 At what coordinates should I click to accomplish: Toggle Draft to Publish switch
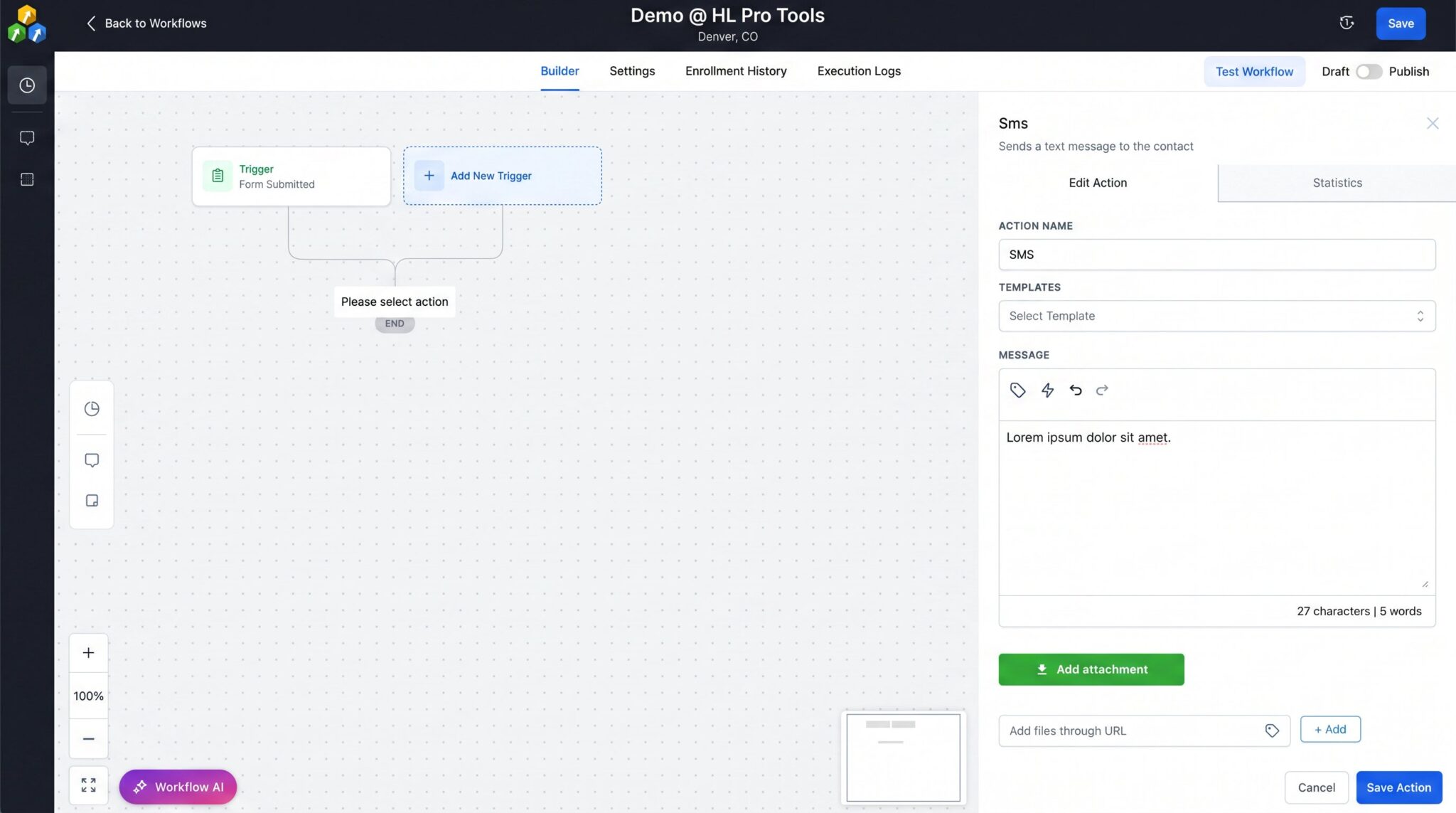tap(1369, 72)
